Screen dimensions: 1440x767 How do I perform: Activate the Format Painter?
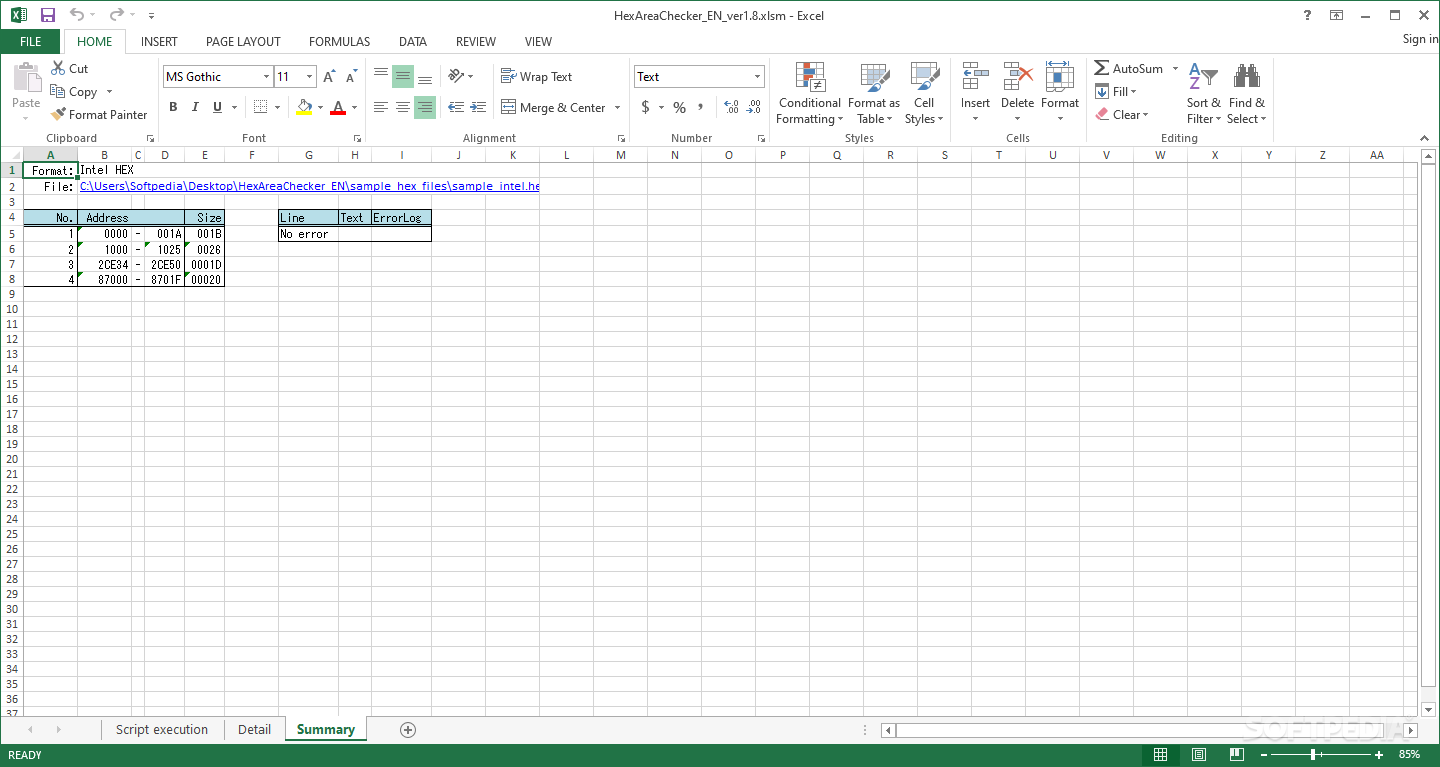click(x=98, y=114)
